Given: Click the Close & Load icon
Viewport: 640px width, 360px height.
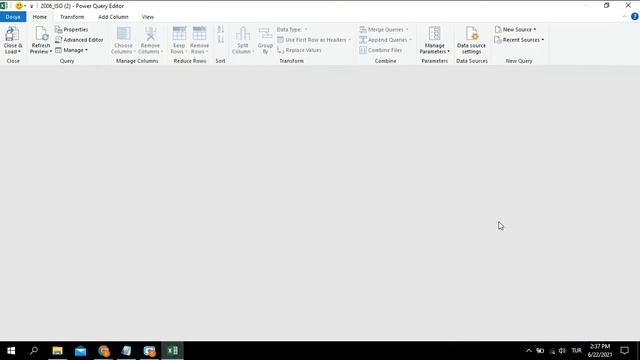Looking at the screenshot, I should pyautogui.click(x=12, y=33).
